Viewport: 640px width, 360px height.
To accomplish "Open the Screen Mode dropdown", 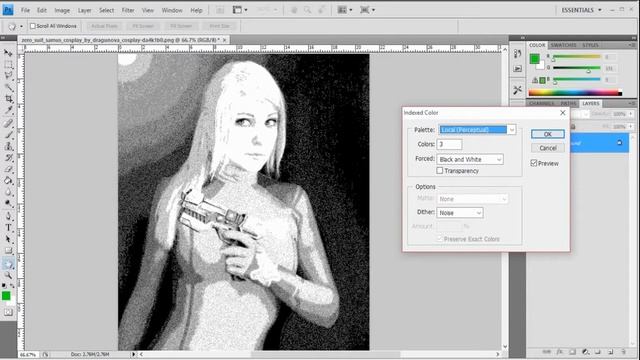I will coord(367,10).
